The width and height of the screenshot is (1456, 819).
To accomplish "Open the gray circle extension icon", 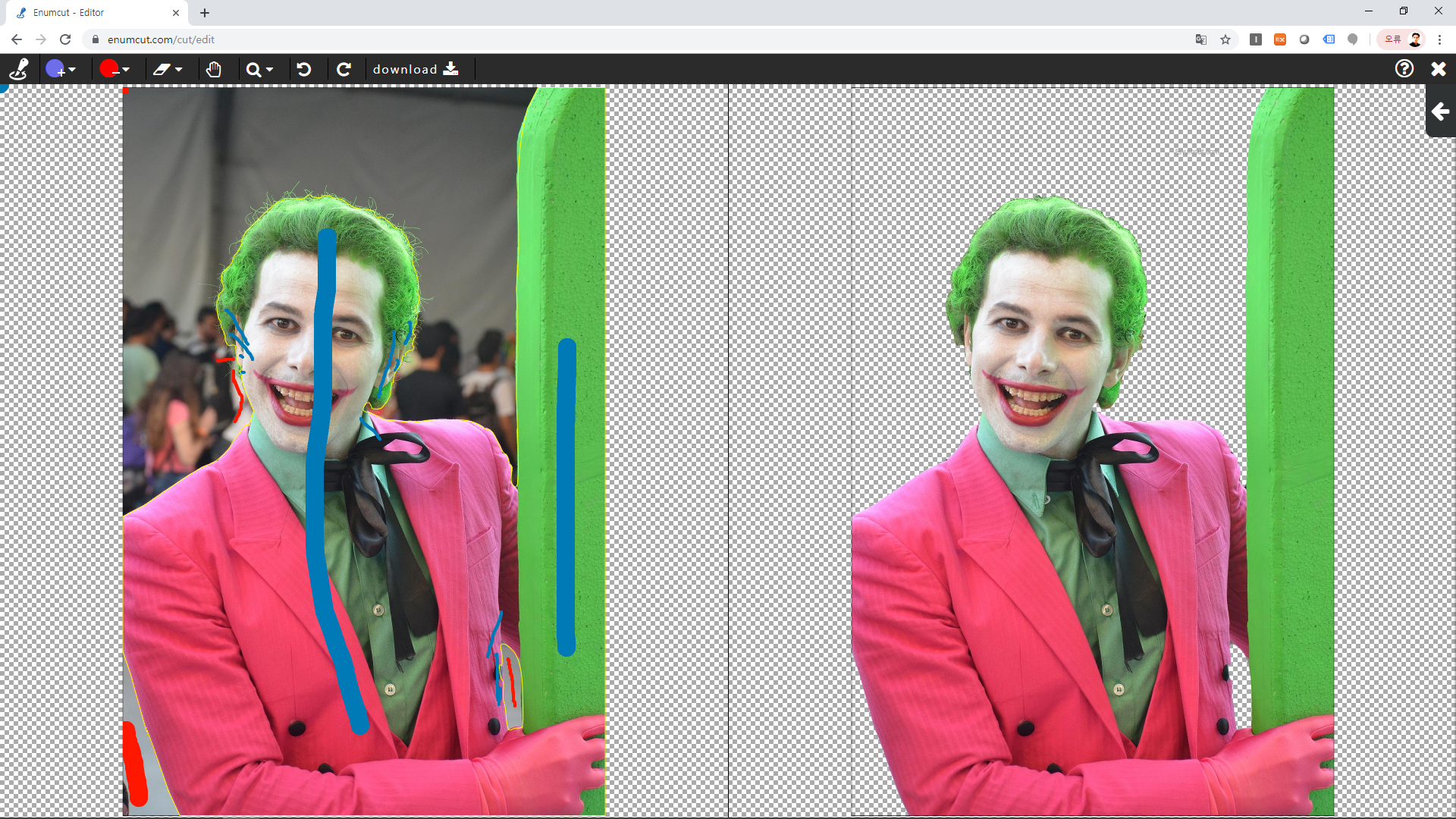I will [1304, 39].
